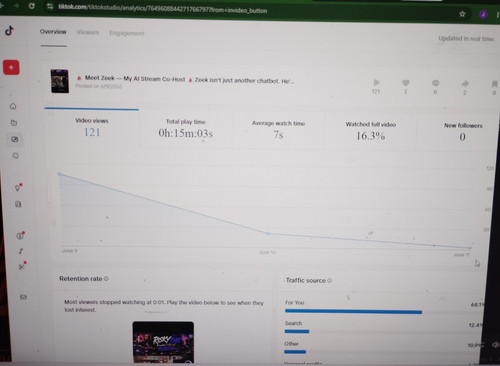Open Comments via the speech bubble sidebar icon
This screenshot has width=500, height=366.
tap(16, 156)
